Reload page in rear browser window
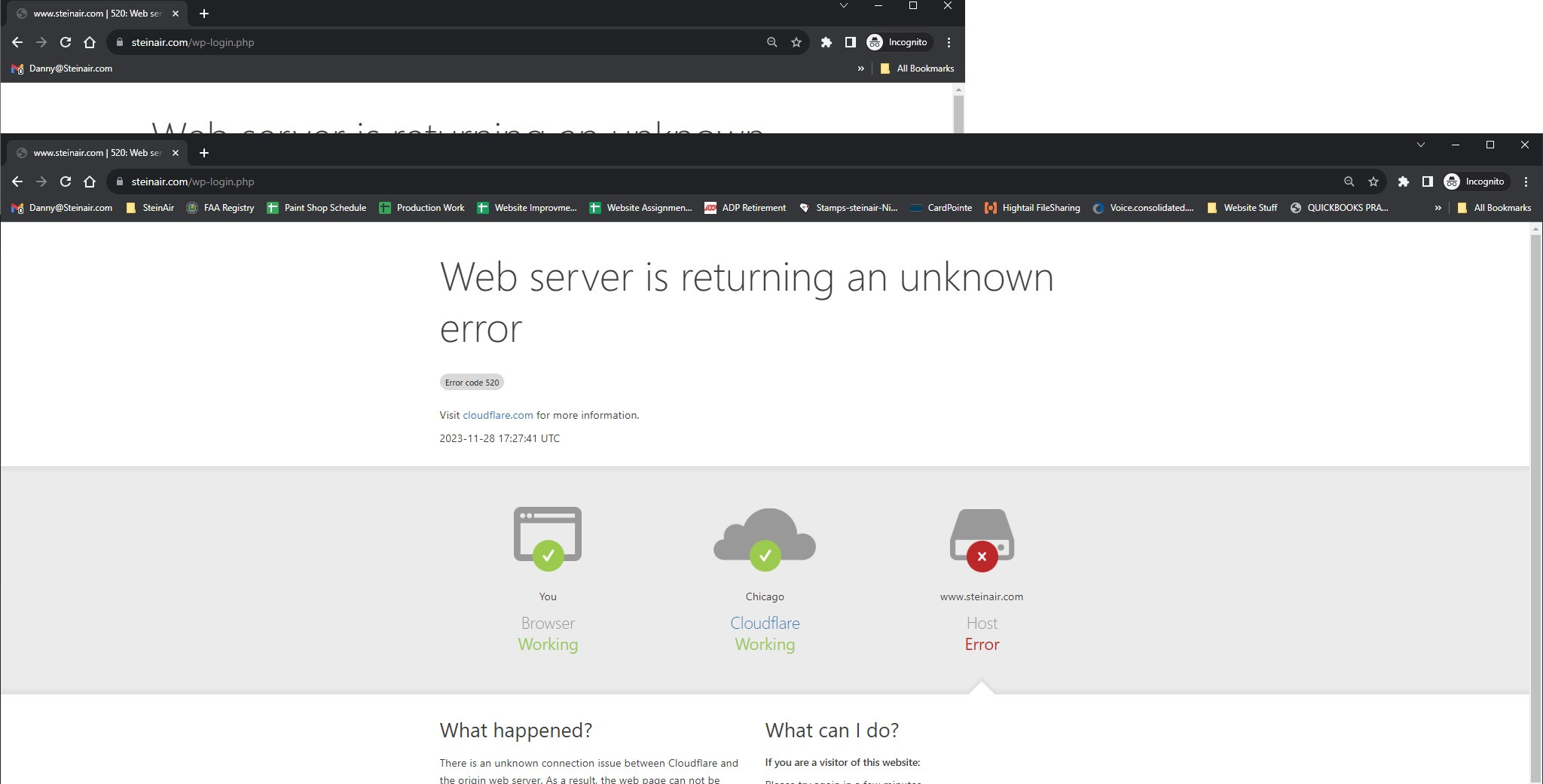Viewport: 1543px width, 784px height. (x=66, y=42)
